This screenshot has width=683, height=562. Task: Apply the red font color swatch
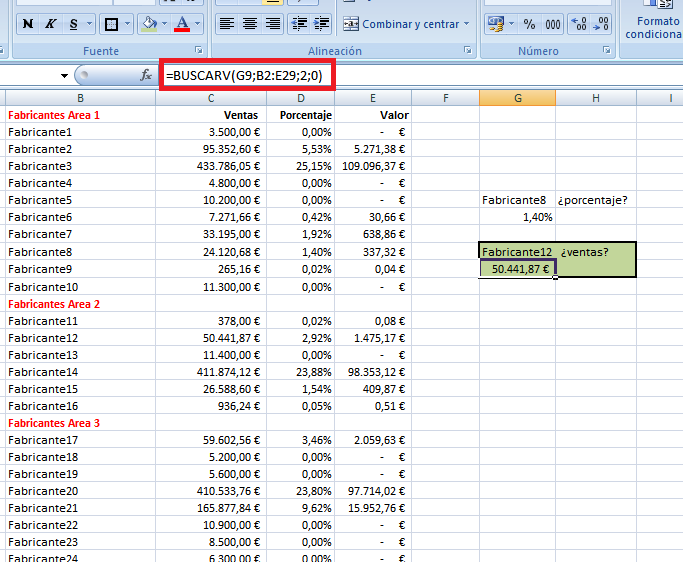coord(181,23)
